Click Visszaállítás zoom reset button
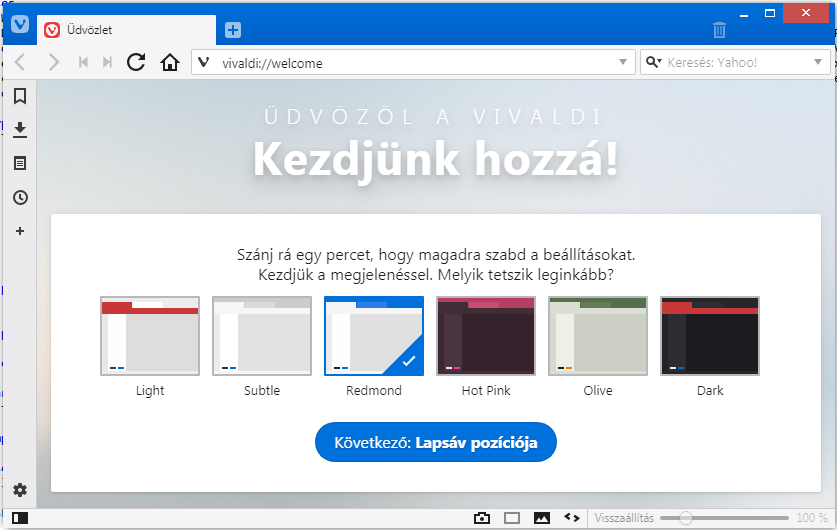This screenshot has width=837, height=530. (624, 518)
